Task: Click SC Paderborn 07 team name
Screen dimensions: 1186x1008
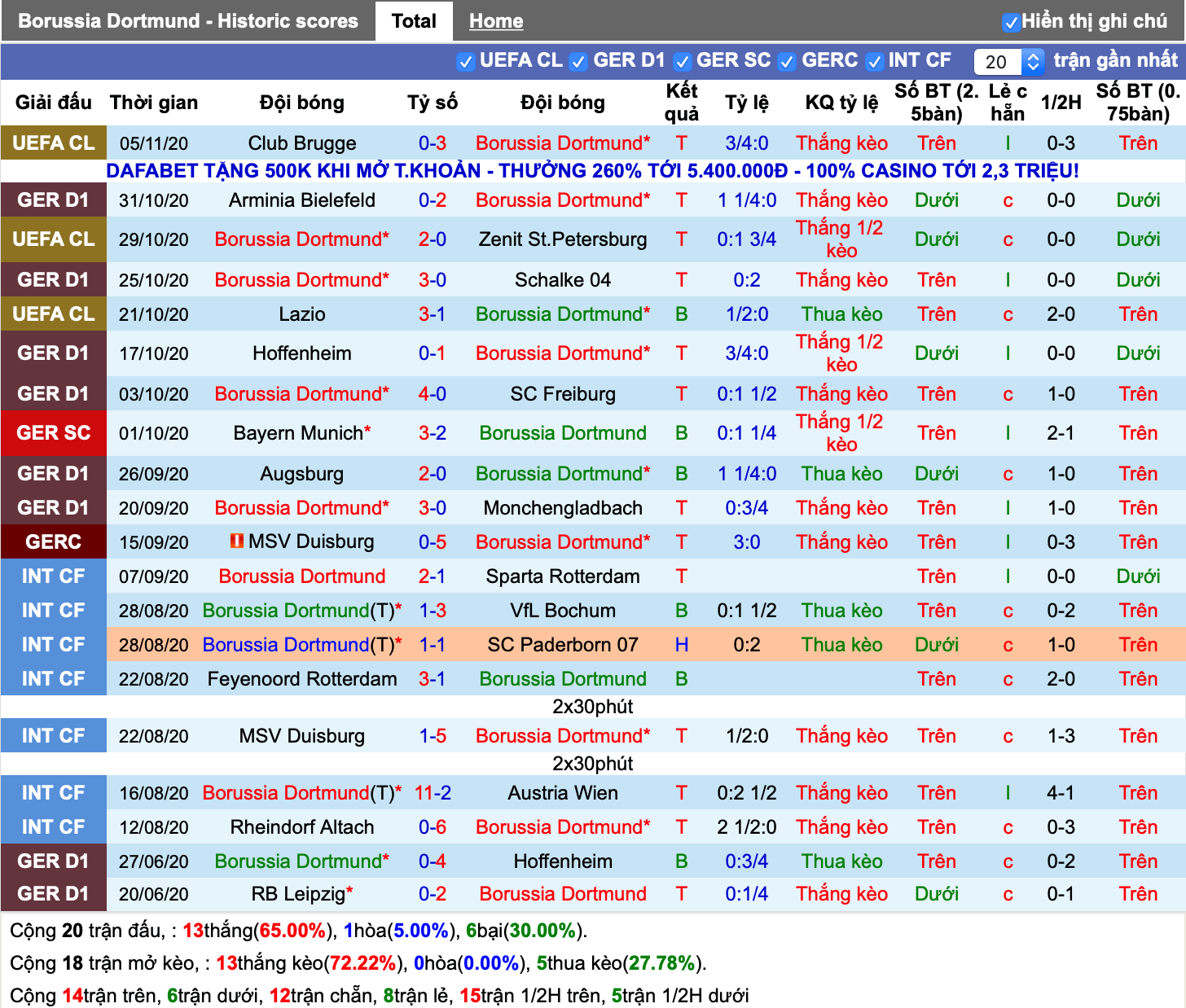Action: [563, 645]
